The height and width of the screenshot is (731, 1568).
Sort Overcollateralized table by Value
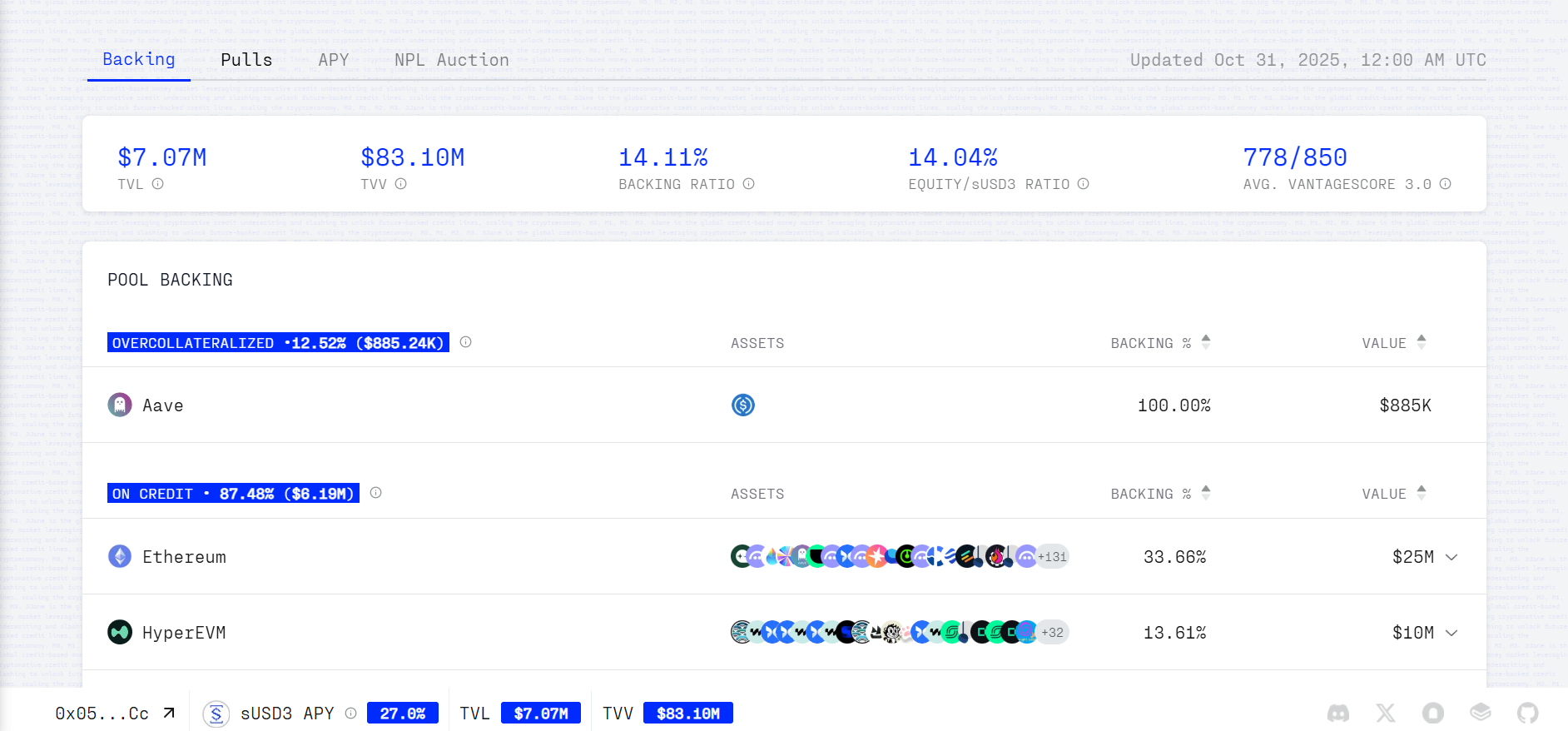click(1422, 342)
